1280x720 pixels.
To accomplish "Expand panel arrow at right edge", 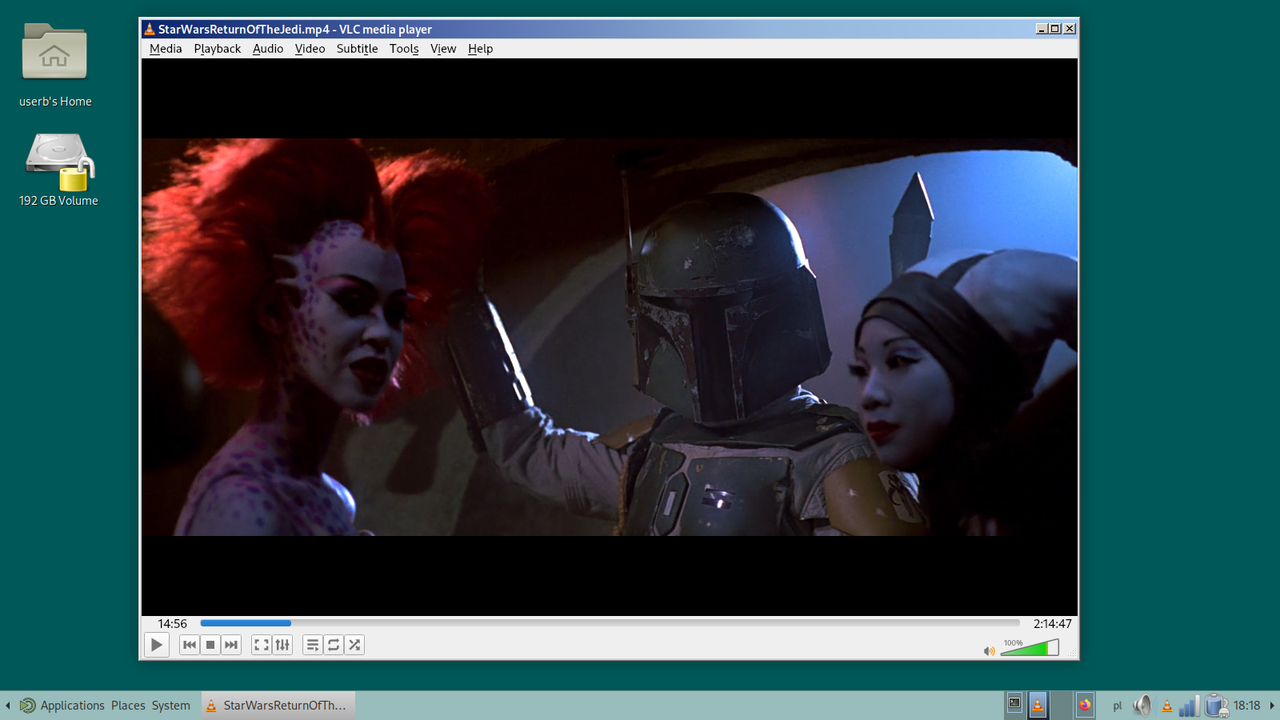I will 1272,705.
